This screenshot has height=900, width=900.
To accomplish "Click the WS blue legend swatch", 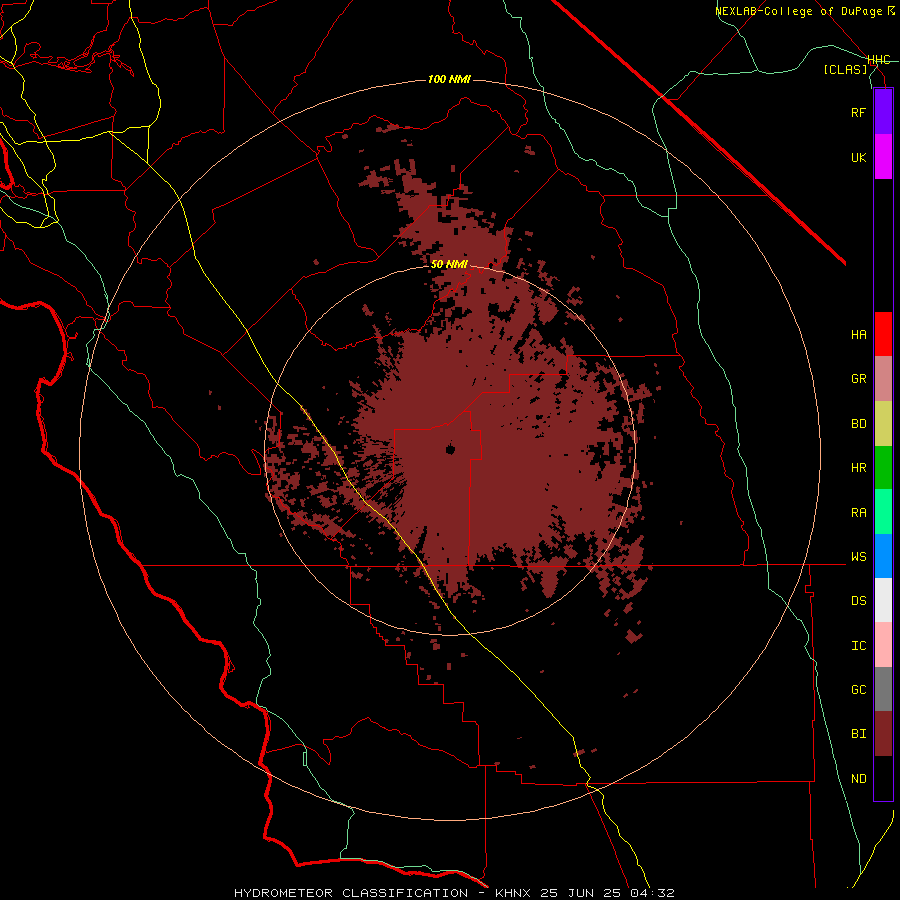I will click(x=883, y=556).
